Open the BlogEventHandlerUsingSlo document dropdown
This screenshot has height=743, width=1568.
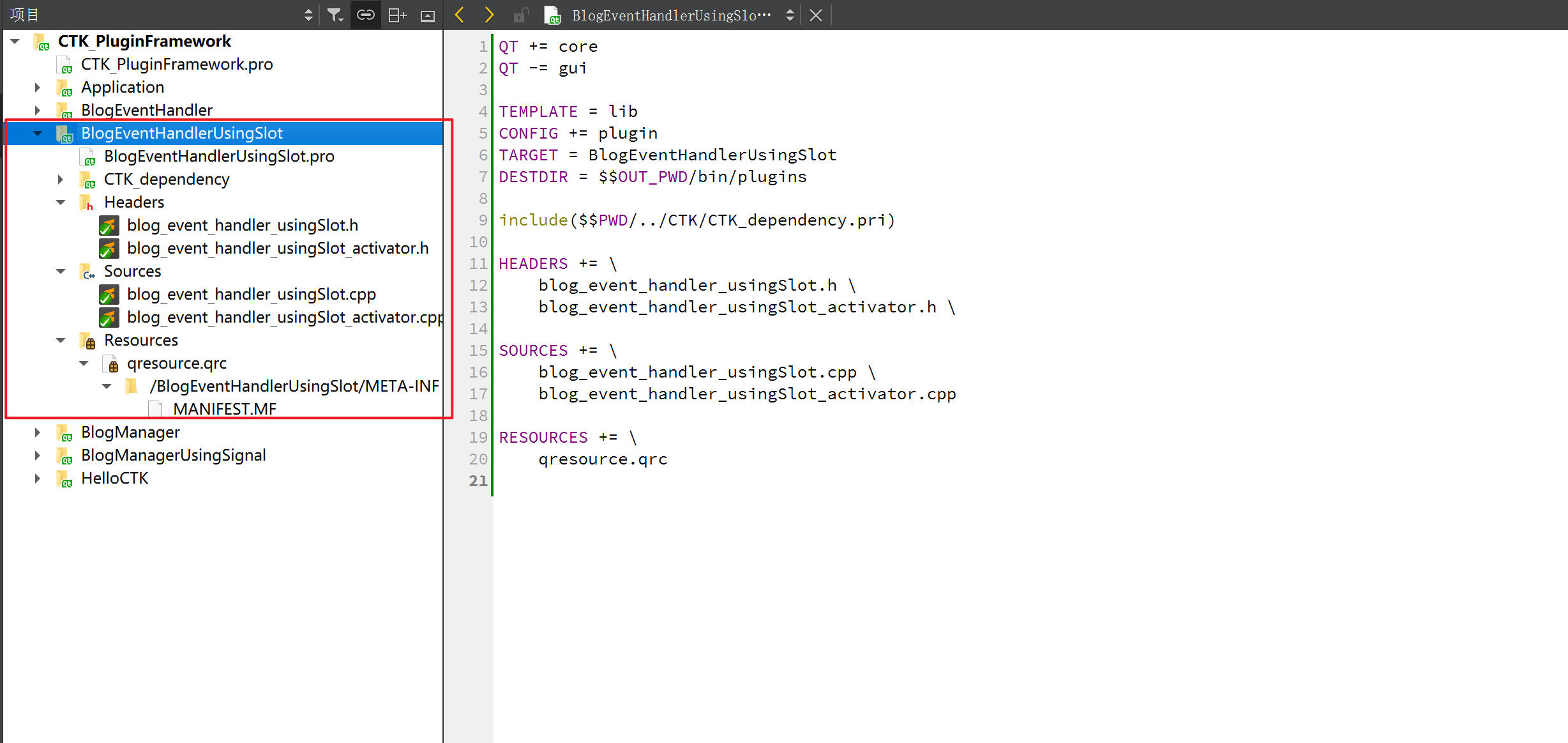pyautogui.click(x=672, y=15)
